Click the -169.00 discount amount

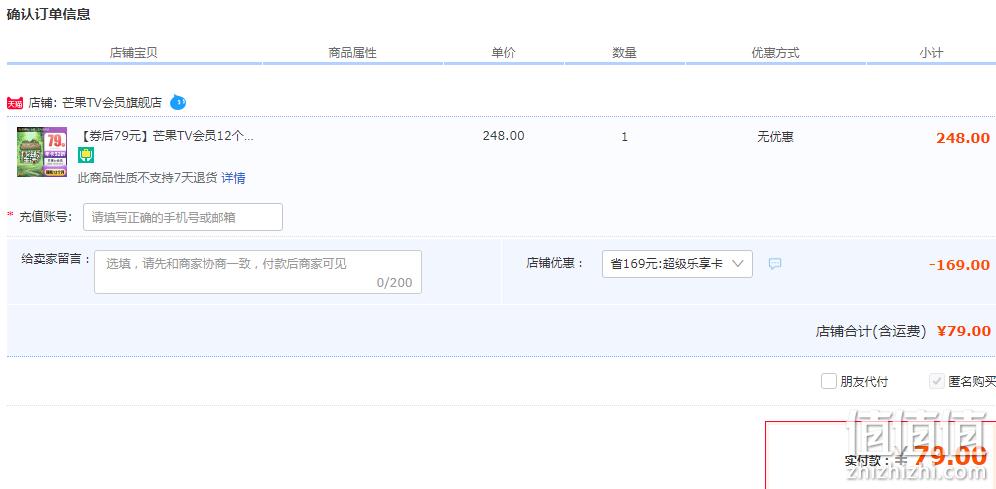959,265
